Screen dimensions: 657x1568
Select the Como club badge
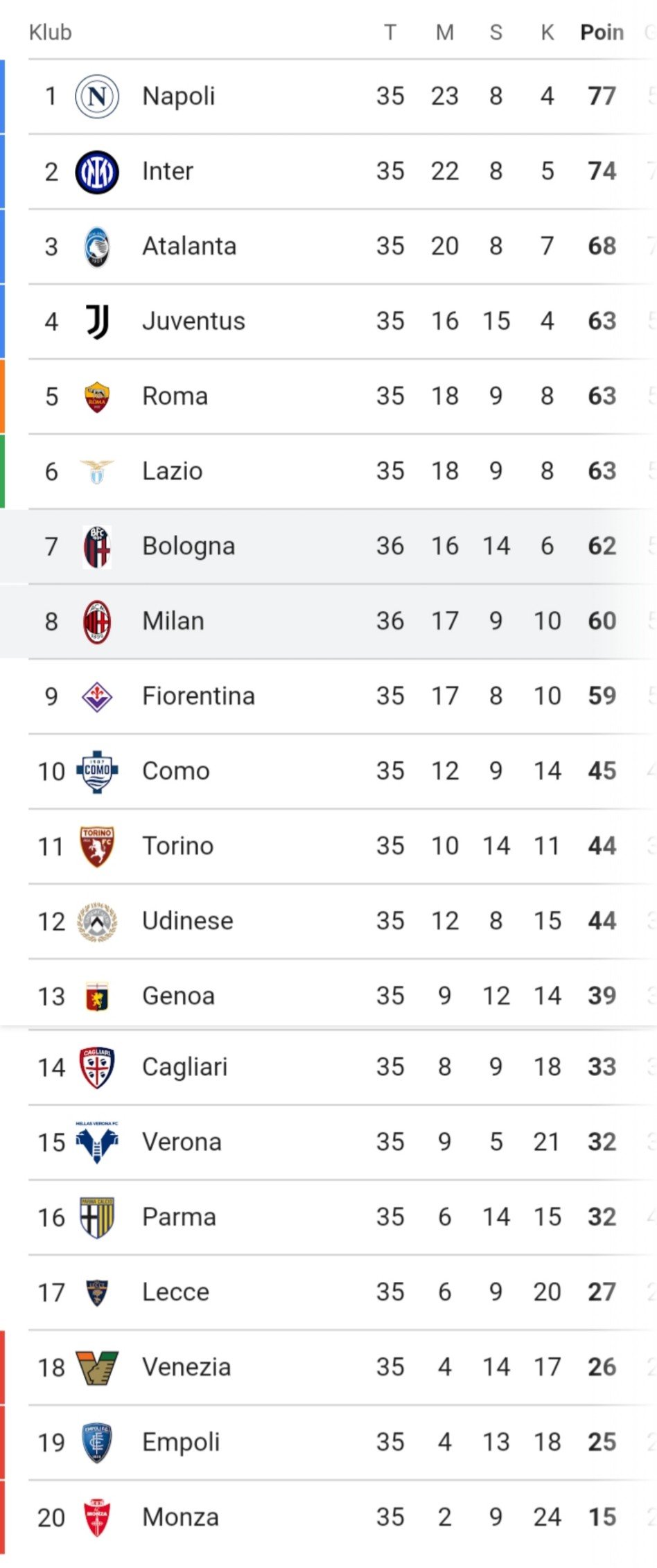[x=97, y=771]
